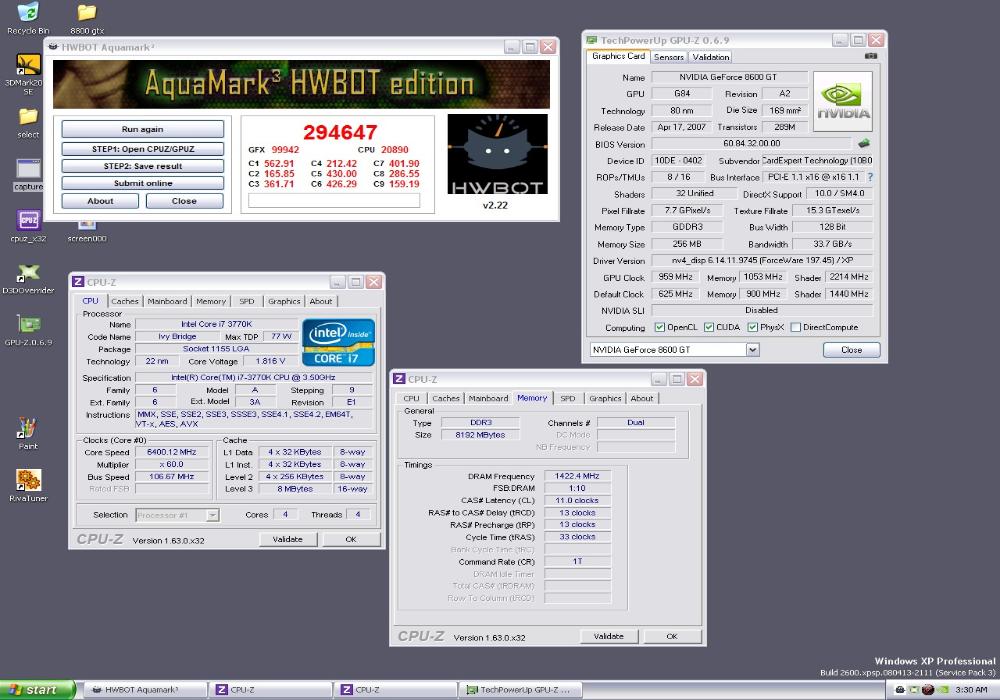
Task: Launch GPU-Z.0.6.9 desktop icon
Action: coord(27,330)
